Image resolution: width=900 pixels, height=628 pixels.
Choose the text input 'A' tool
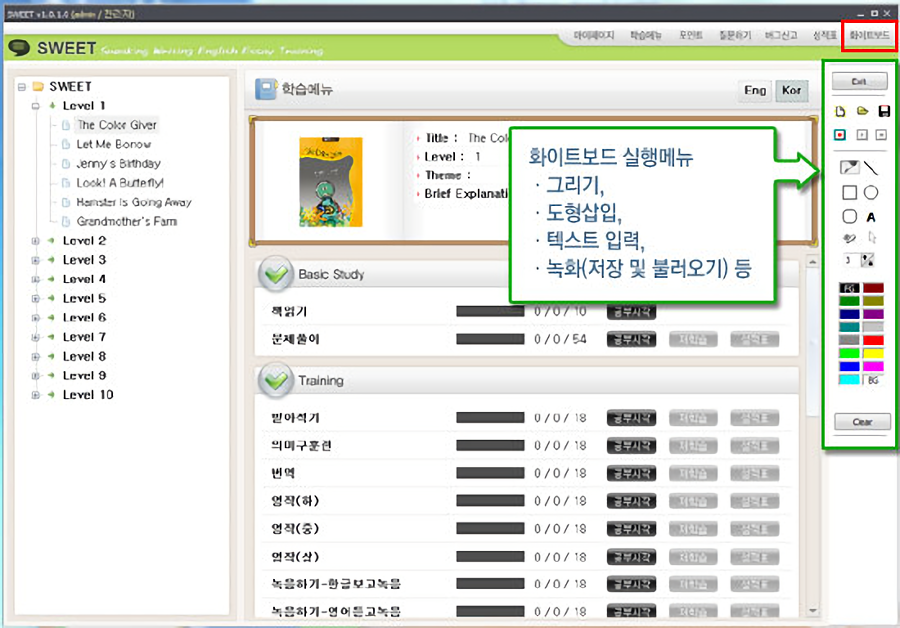click(x=872, y=216)
